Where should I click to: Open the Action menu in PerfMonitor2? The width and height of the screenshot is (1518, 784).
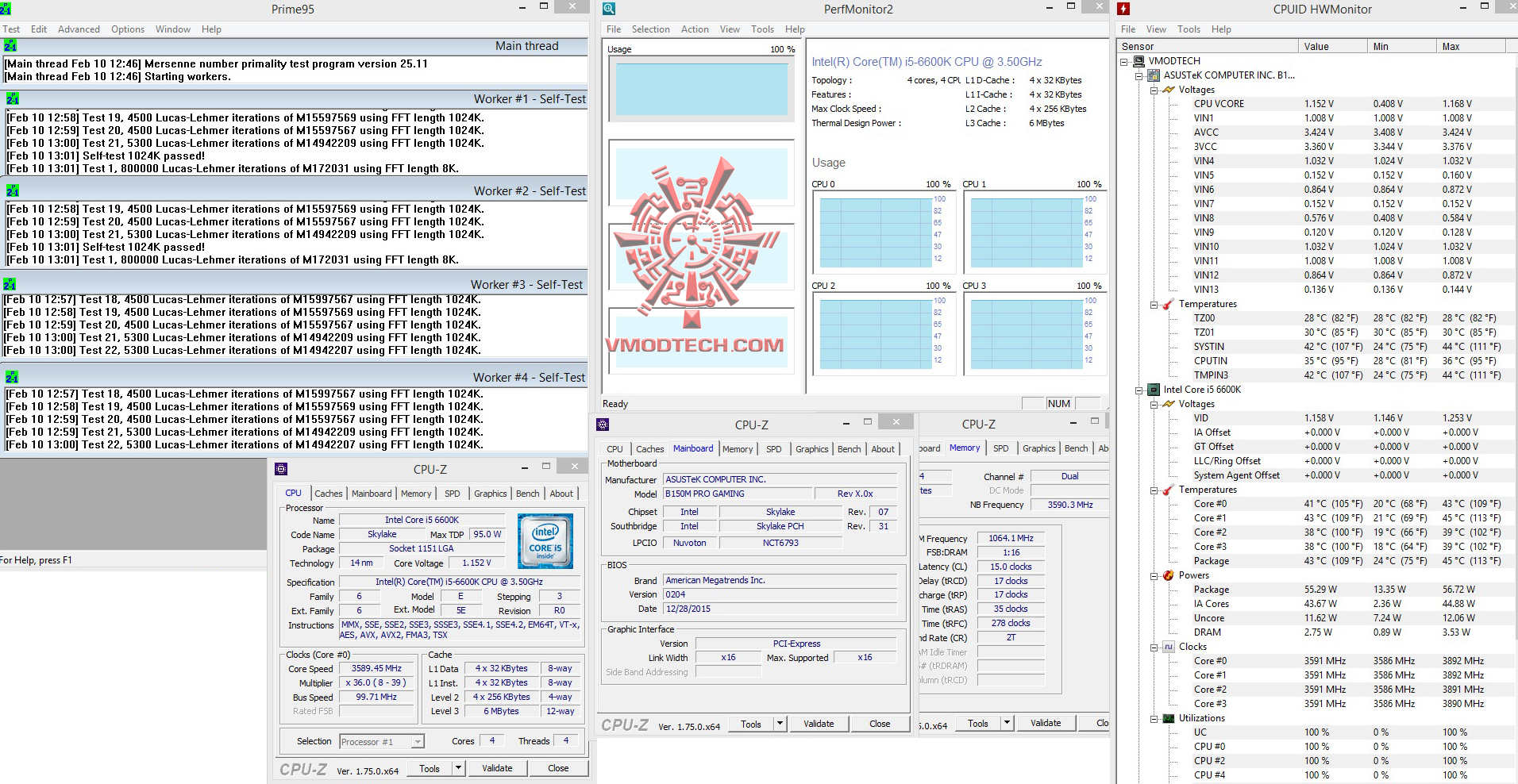[x=695, y=29]
